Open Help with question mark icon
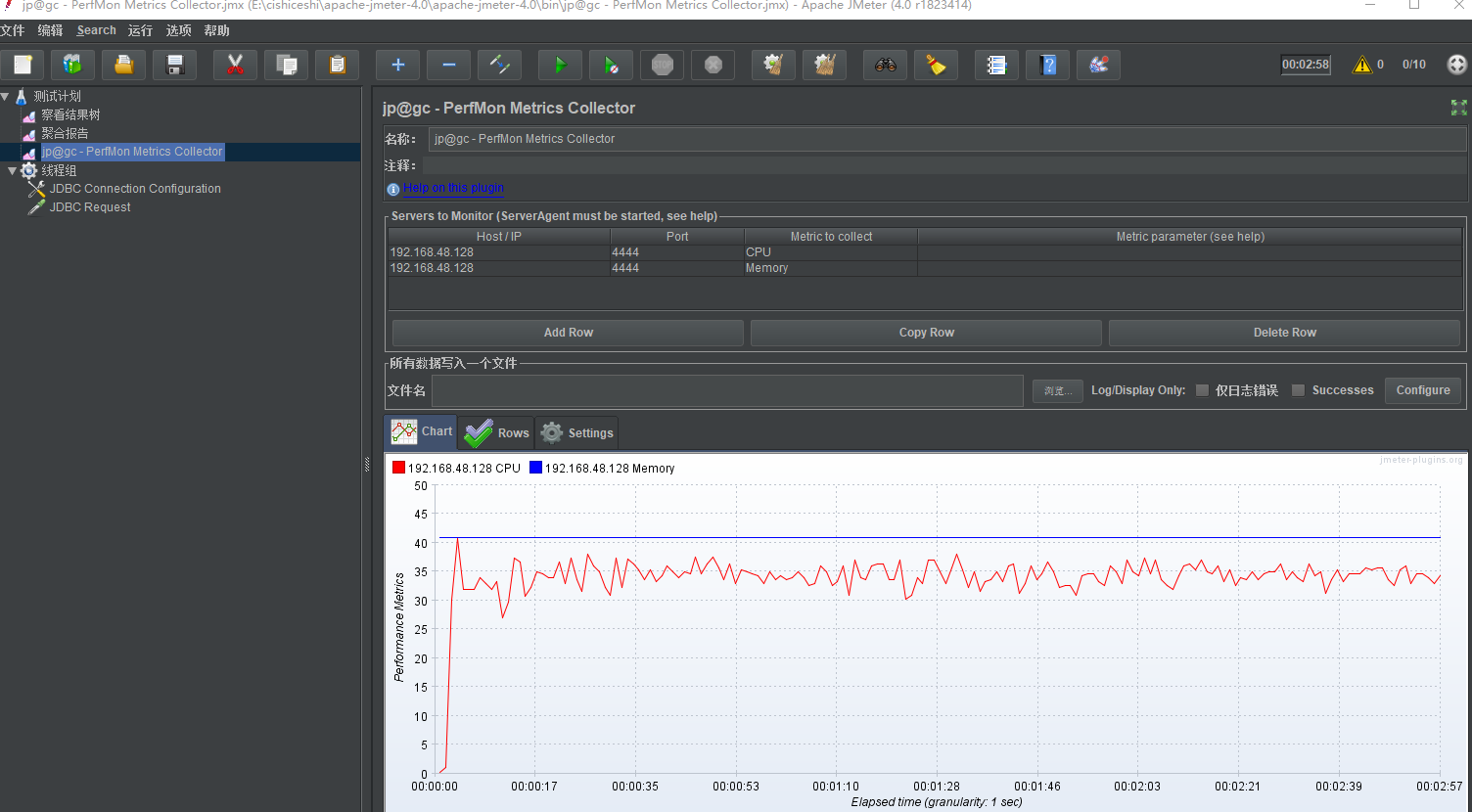 [x=1048, y=65]
